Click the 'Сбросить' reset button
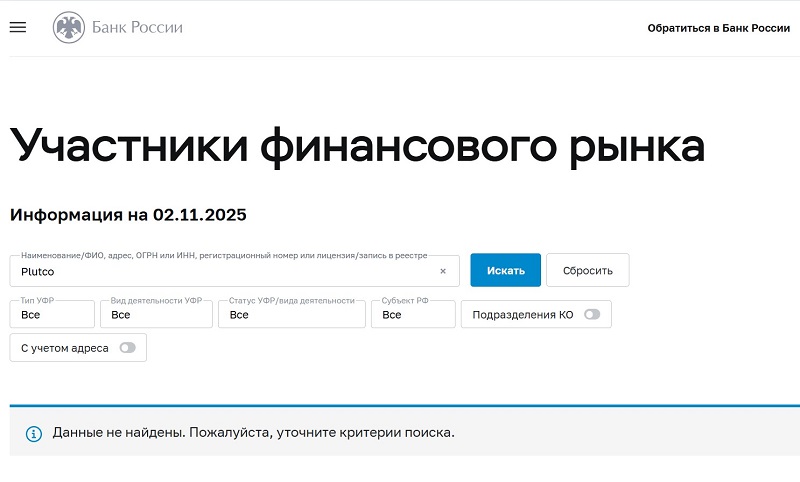The height and width of the screenshot is (482, 800). [587, 271]
